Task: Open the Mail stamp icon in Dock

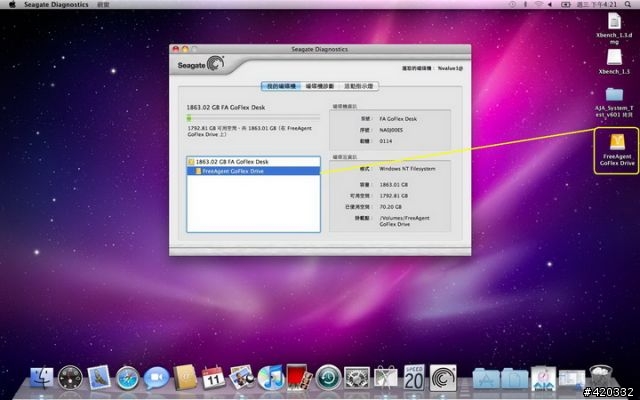Action: pyautogui.click(x=98, y=377)
